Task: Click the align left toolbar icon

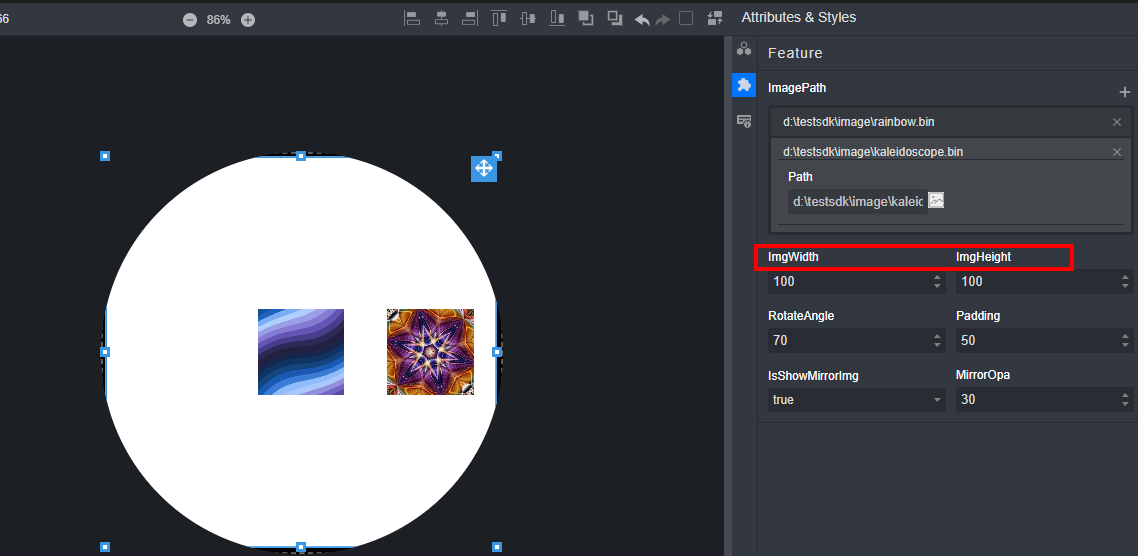Action: tap(411, 18)
